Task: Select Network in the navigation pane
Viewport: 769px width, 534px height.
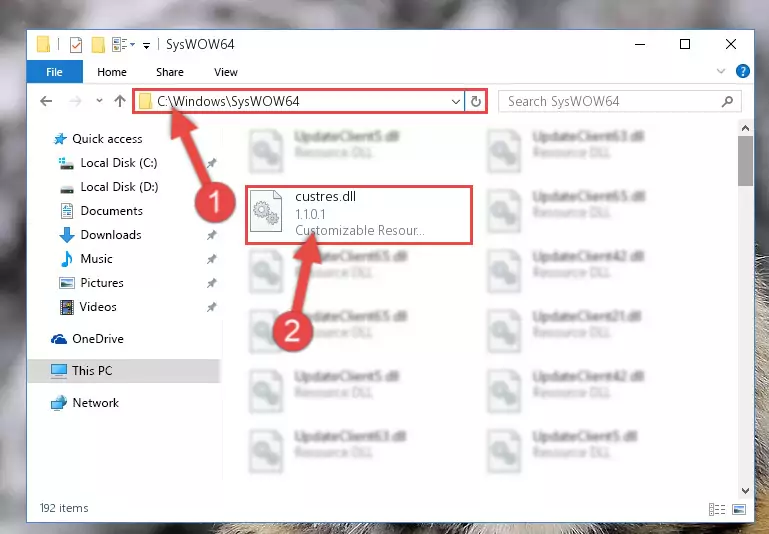Action: [95, 403]
